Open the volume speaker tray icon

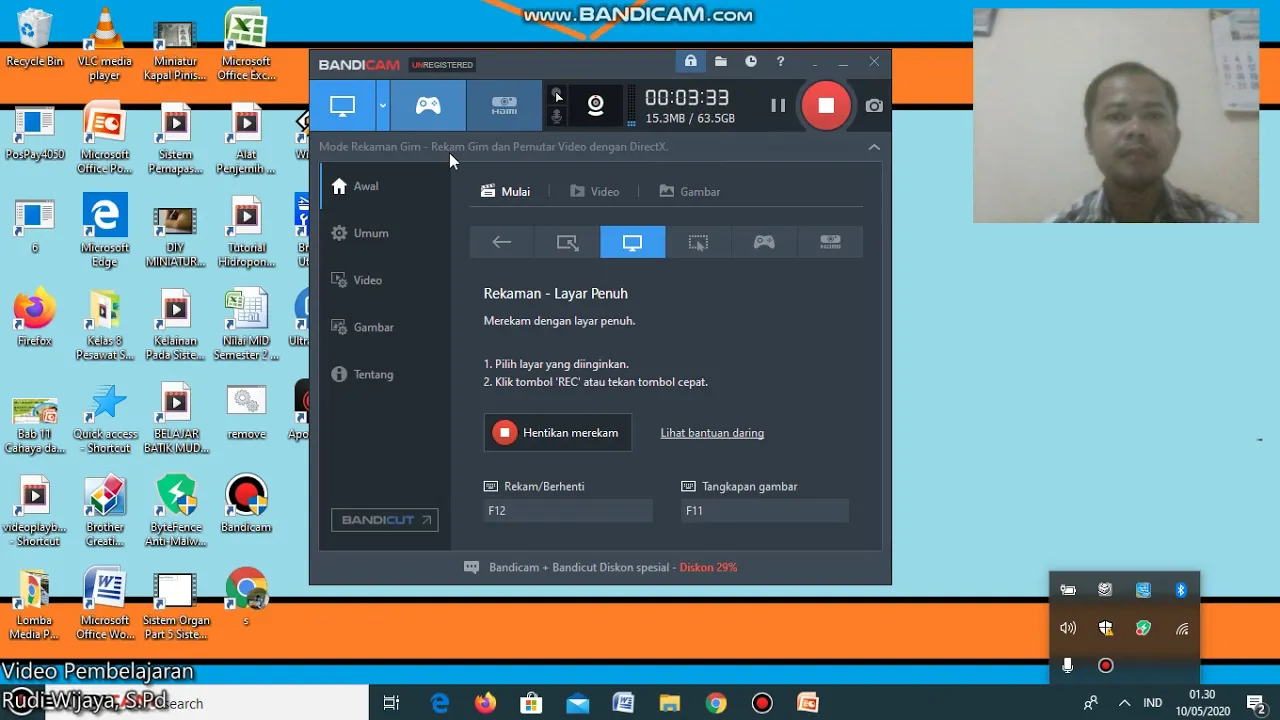pos(1068,628)
